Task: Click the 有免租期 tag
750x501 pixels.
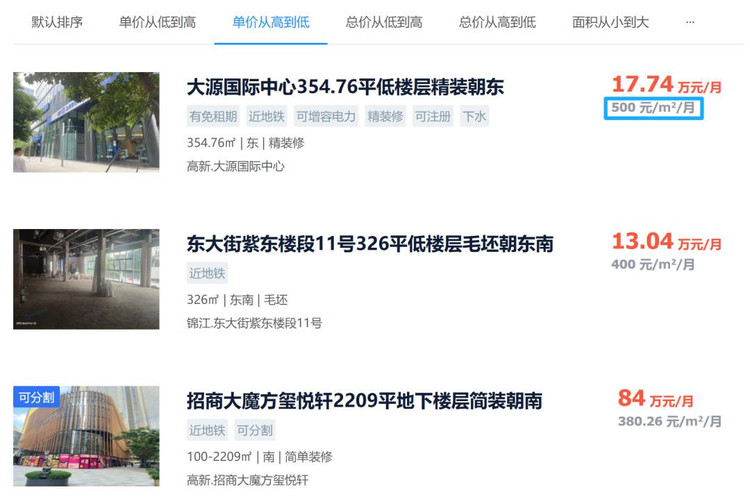Action: tap(213, 116)
